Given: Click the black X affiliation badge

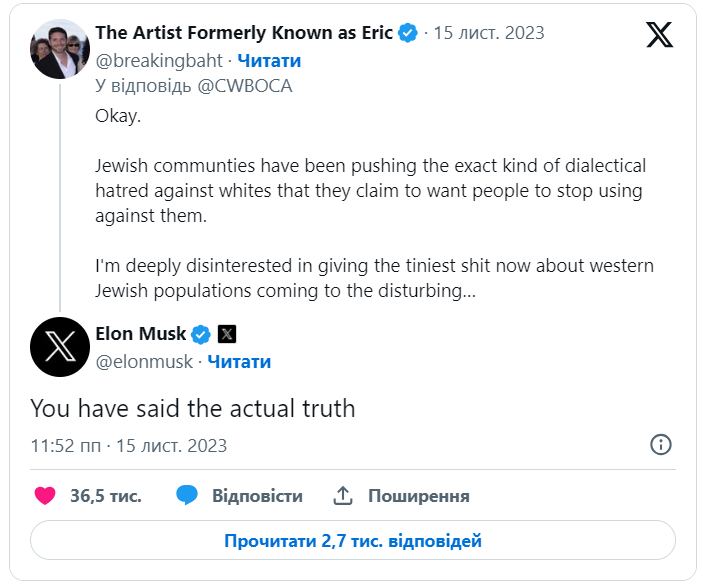Looking at the screenshot, I should point(227,334).
